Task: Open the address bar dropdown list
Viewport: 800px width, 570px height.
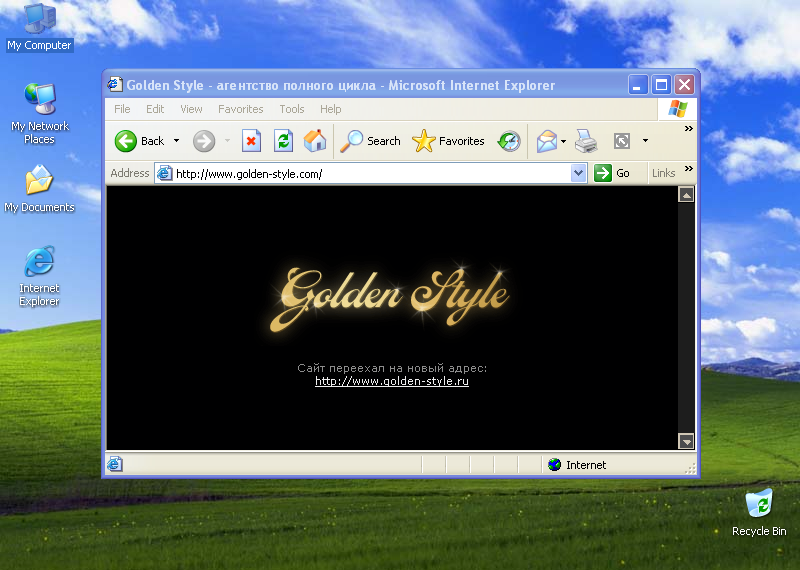Action: [578, 174]
